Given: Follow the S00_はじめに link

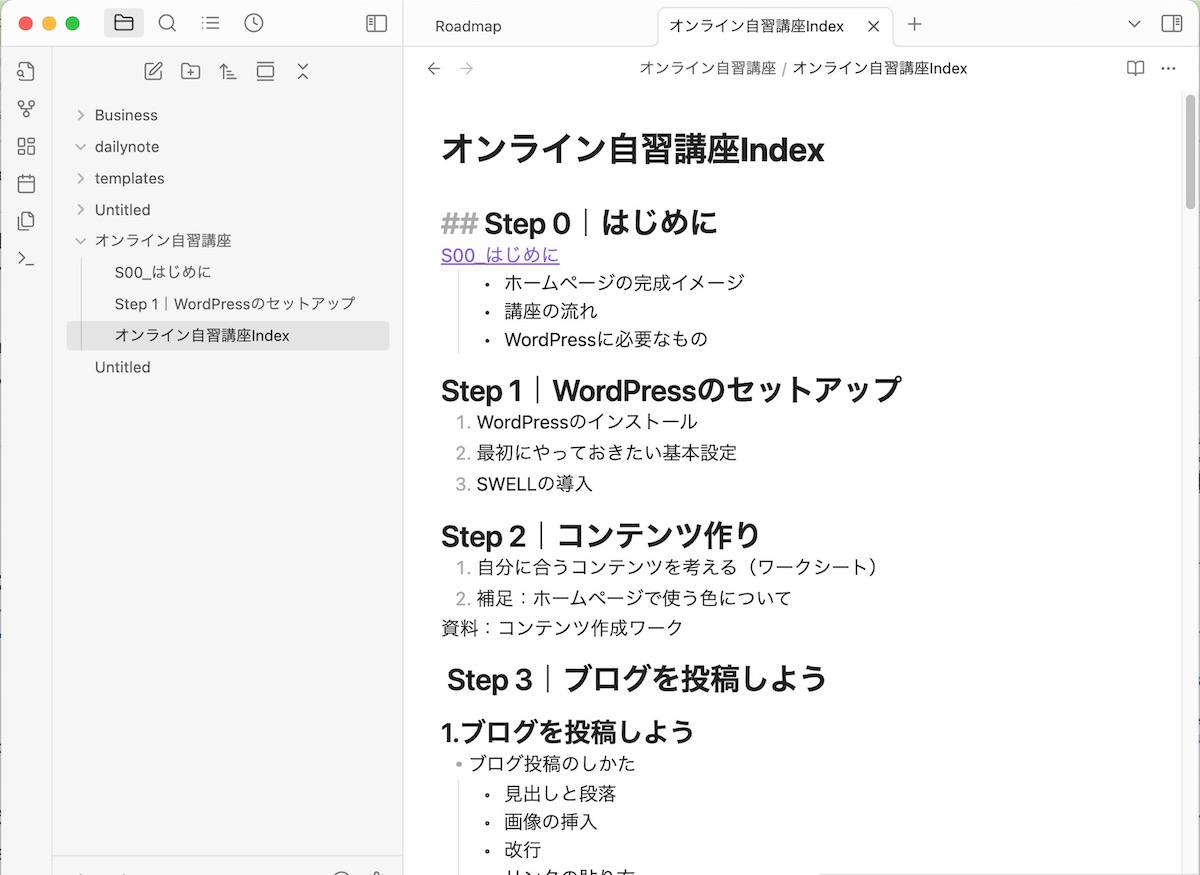Looking at the screenshot, I should [500, 255].
